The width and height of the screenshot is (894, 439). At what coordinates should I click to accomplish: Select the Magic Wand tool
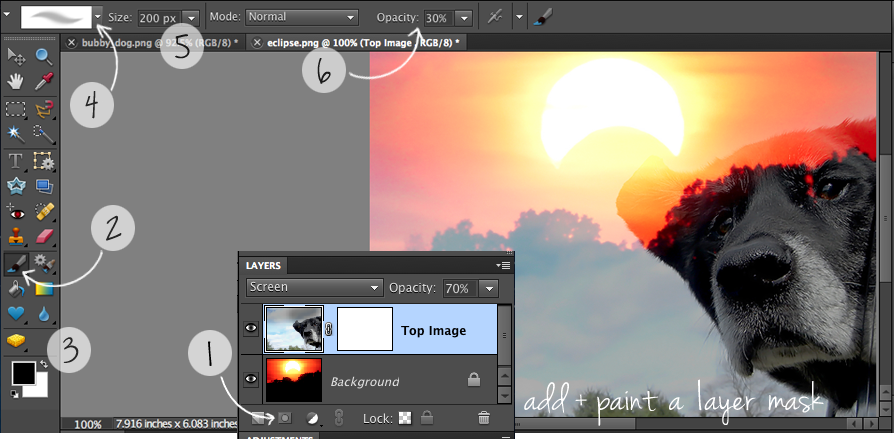[15, 135]
